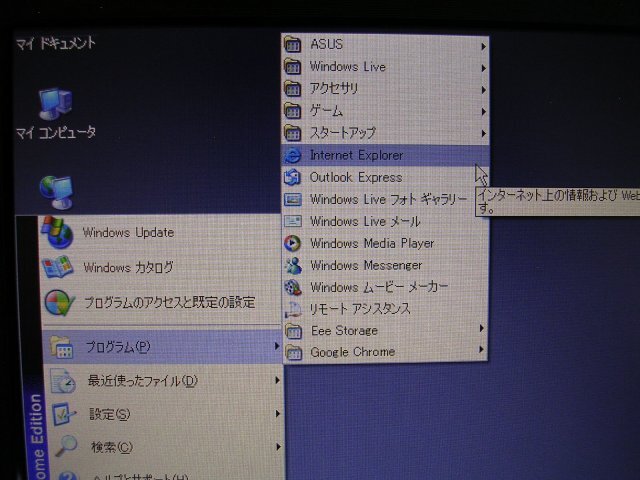Open リモート アシスタンス menu entry

pyautogui.click(x=385, y=309)
